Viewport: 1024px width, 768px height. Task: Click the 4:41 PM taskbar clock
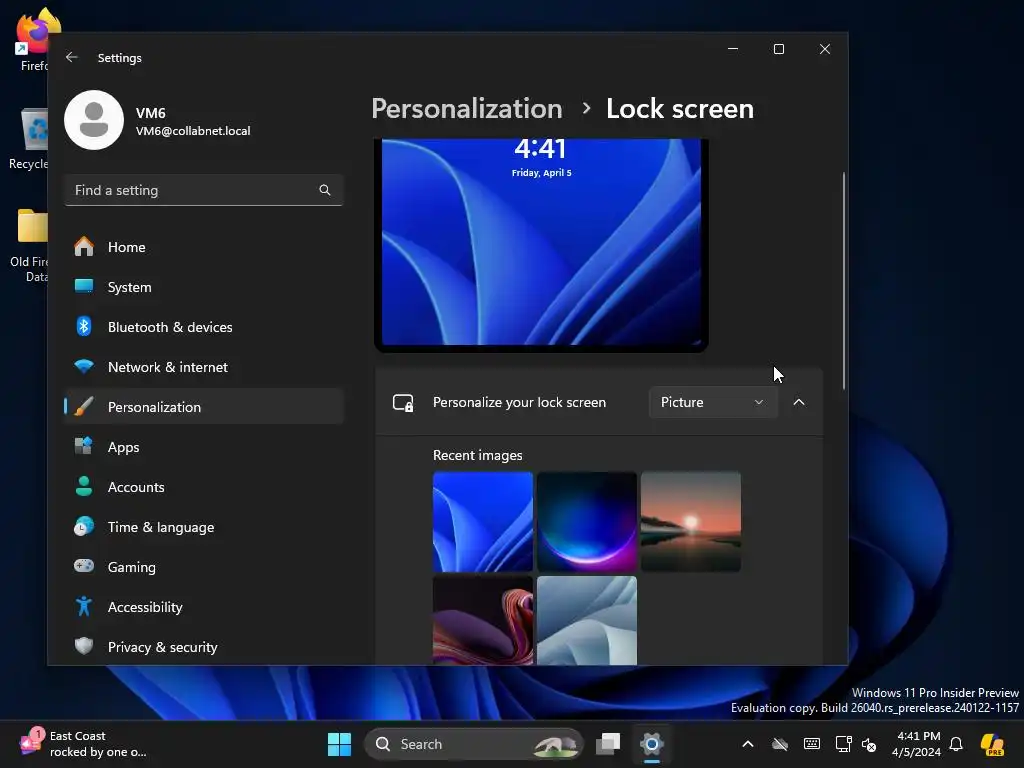tap(917, 744)
